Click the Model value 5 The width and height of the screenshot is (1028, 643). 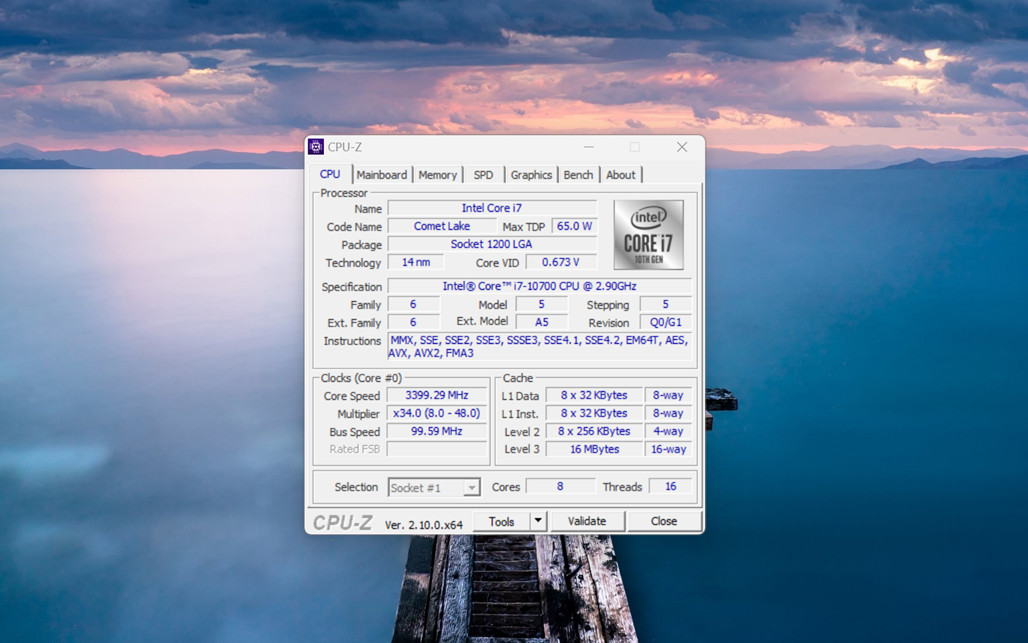[542, 304]
